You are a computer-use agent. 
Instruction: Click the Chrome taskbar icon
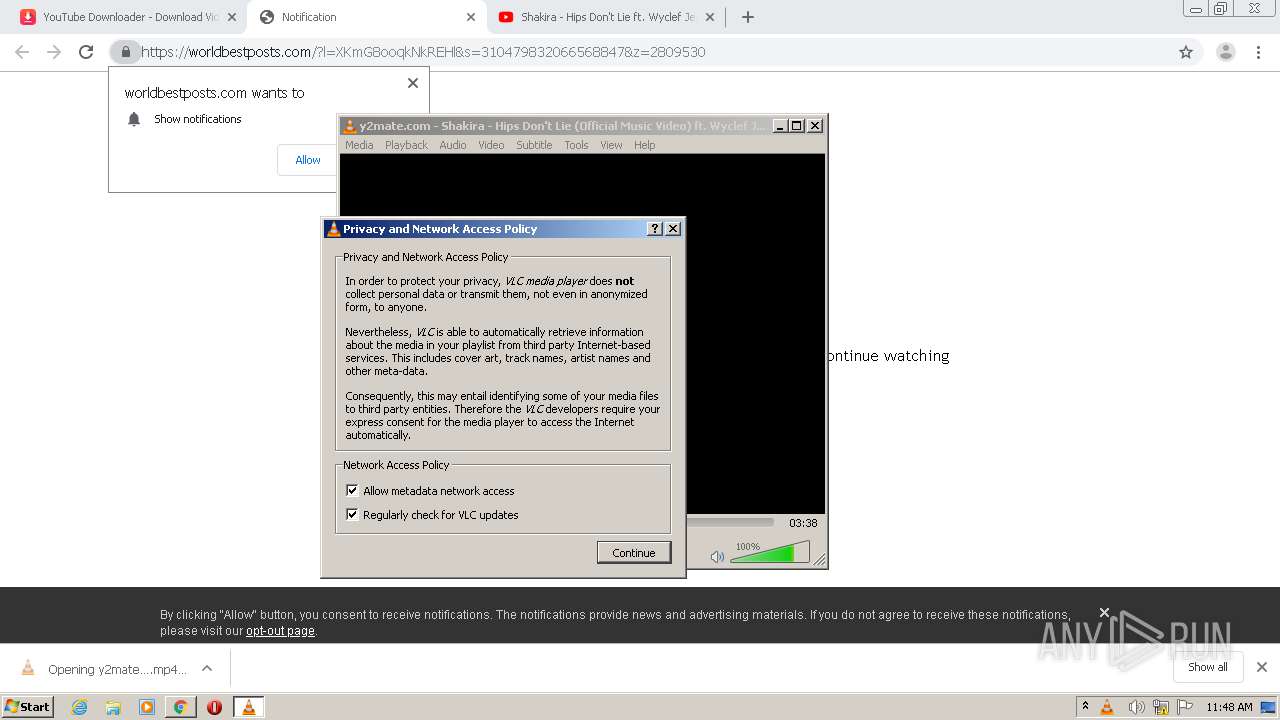pos(180,707)
